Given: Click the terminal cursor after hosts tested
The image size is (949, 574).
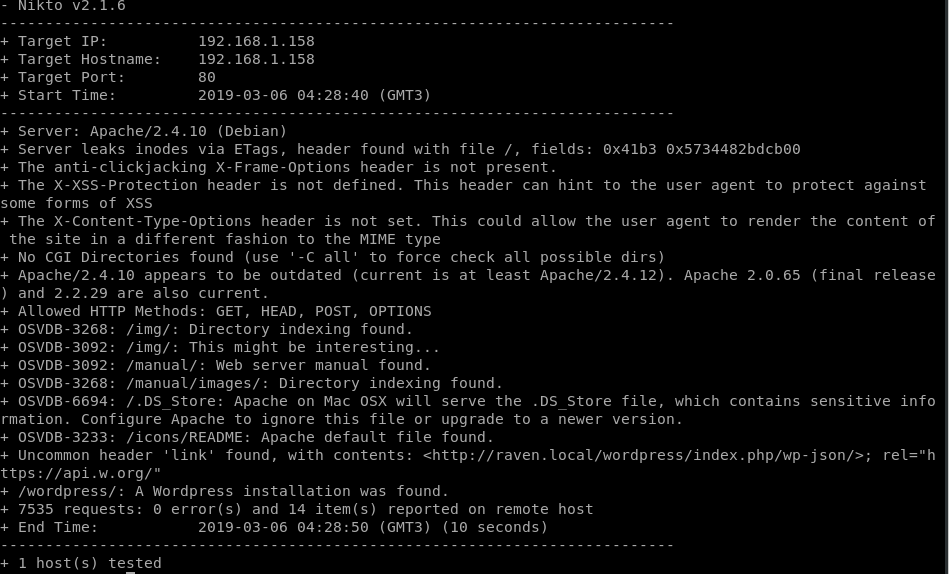Looking at the screenshot, I should [130, 572].
